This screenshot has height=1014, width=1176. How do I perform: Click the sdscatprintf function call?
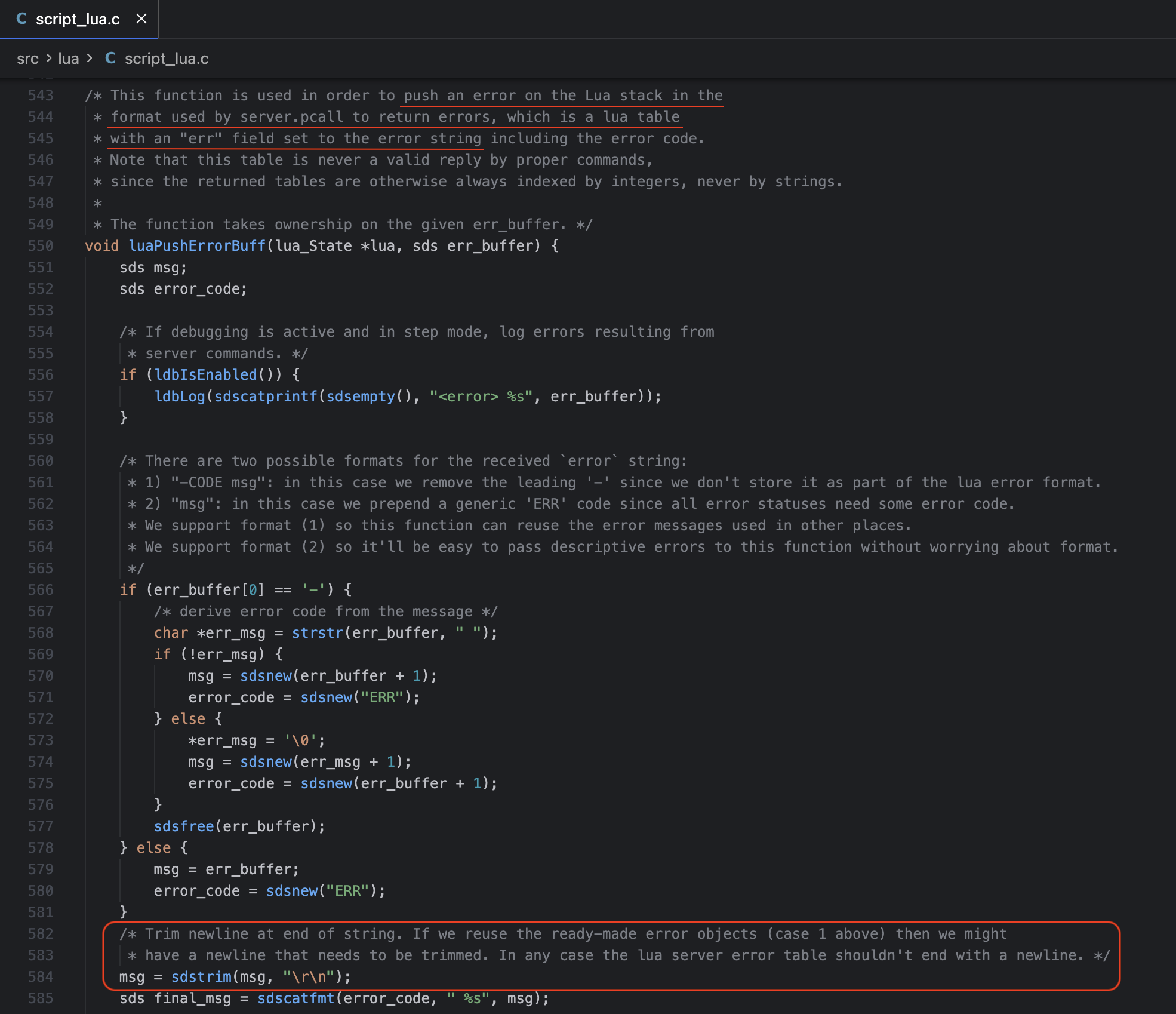click(266, 397)
